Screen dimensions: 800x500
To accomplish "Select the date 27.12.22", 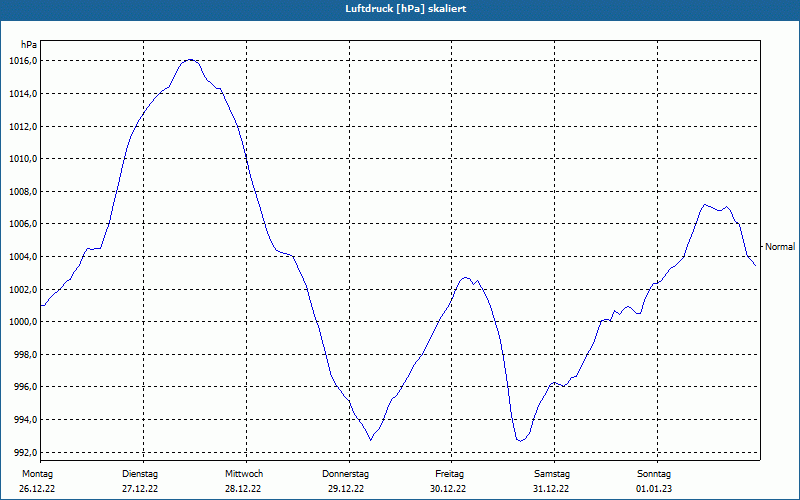I will point(140,489).
